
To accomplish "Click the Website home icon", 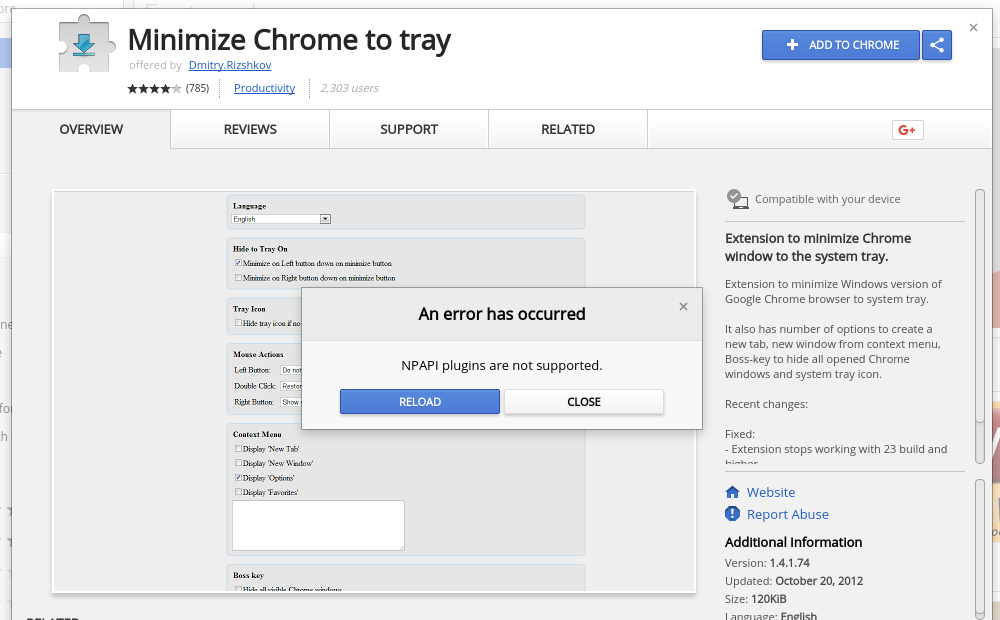I will pos(732,492).
